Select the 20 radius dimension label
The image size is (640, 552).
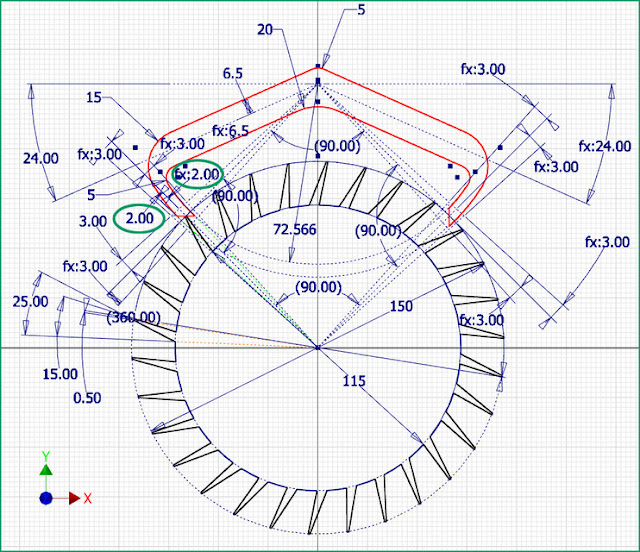(264, 29)
